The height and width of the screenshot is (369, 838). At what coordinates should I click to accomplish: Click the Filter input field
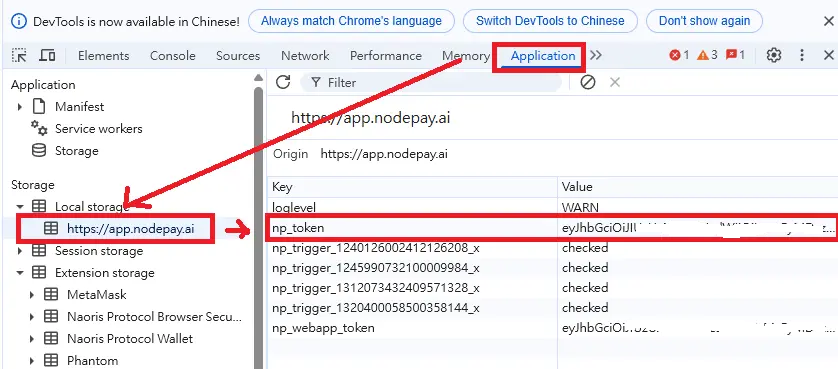pos(431,82)
